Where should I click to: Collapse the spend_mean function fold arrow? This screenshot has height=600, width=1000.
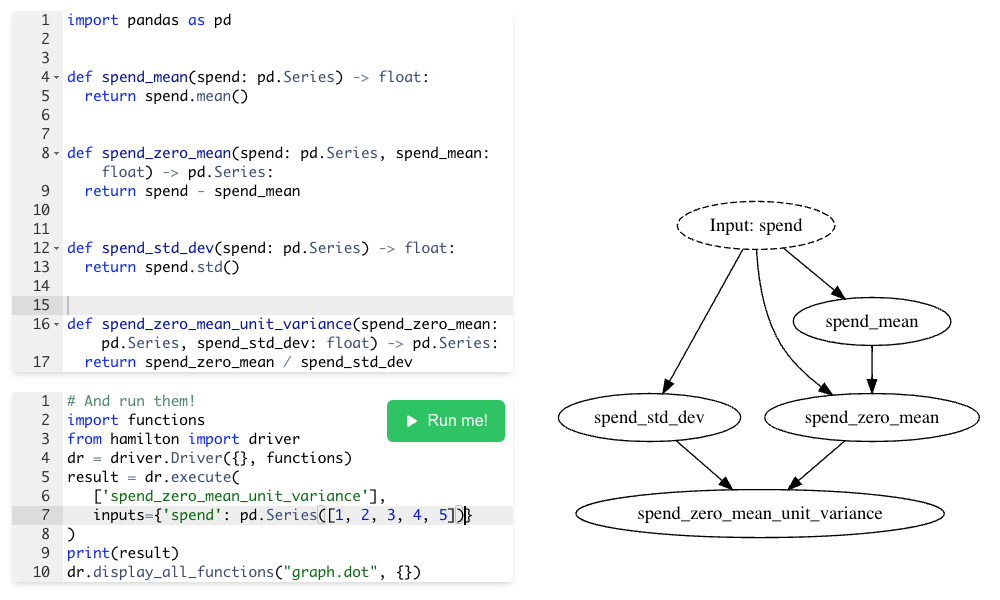(57, 78)
